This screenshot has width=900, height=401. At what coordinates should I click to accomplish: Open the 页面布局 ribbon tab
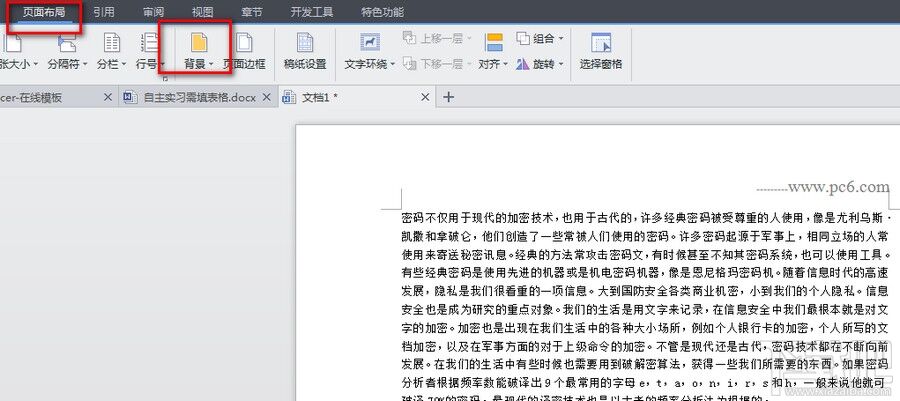pyautogui.click(x=44, y=12)
